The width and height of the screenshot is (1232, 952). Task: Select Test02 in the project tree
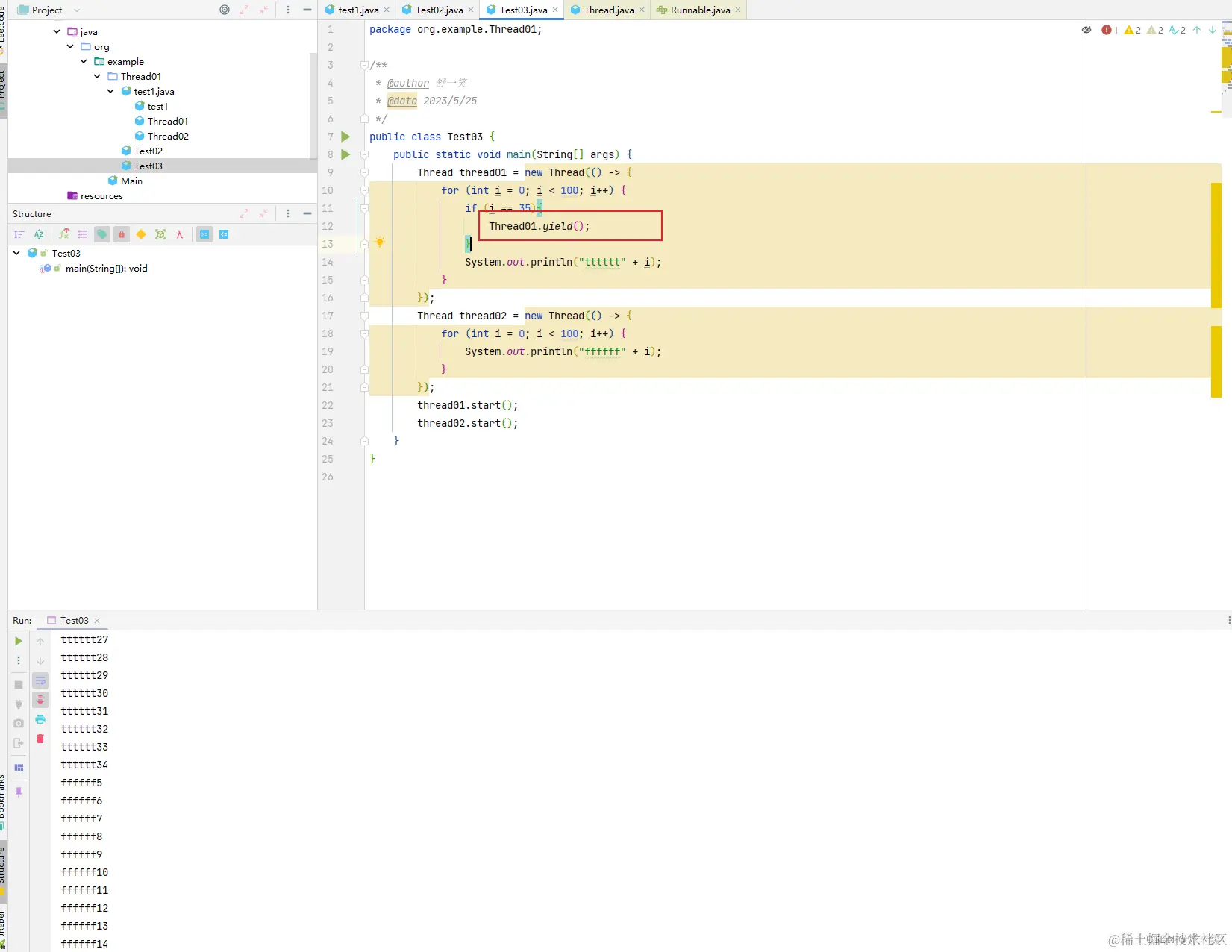(148, 151)
